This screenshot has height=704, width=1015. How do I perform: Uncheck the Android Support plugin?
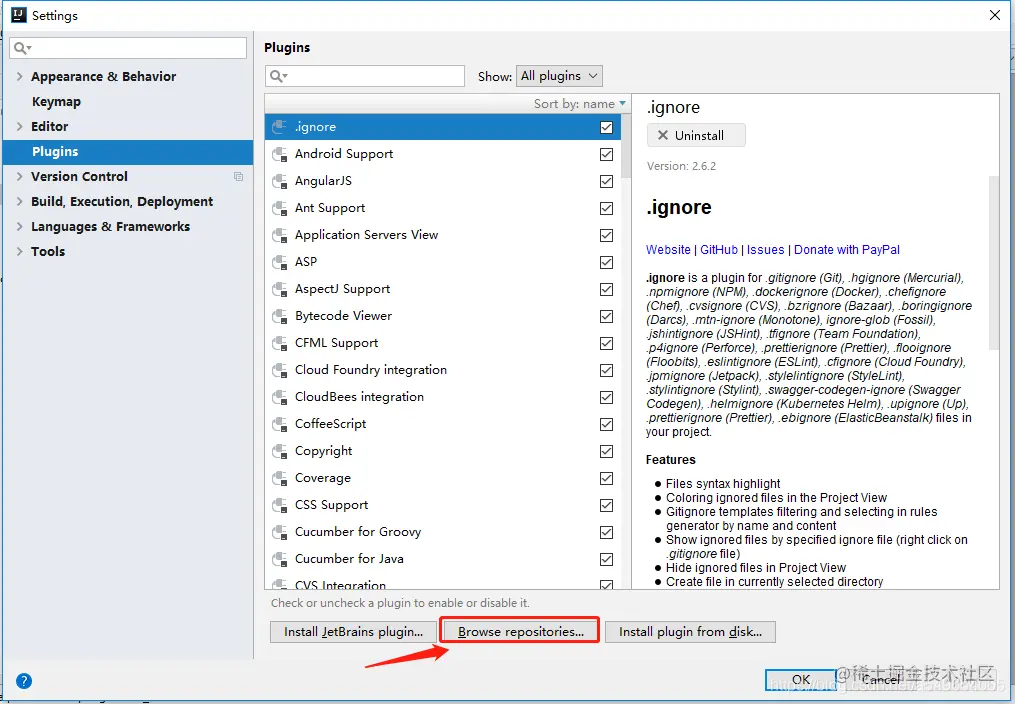[x=607, y=155]
